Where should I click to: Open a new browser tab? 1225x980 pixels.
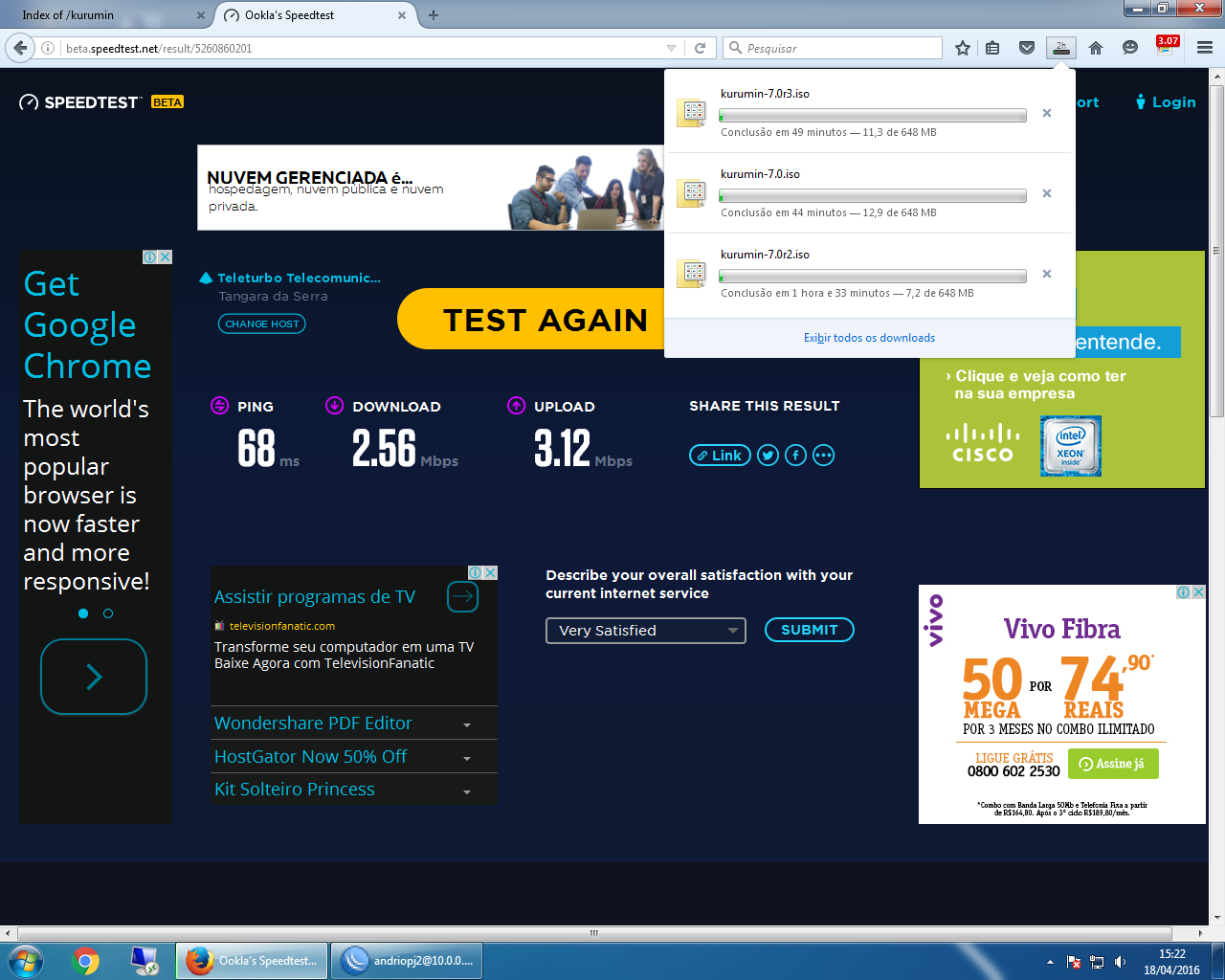434,15
